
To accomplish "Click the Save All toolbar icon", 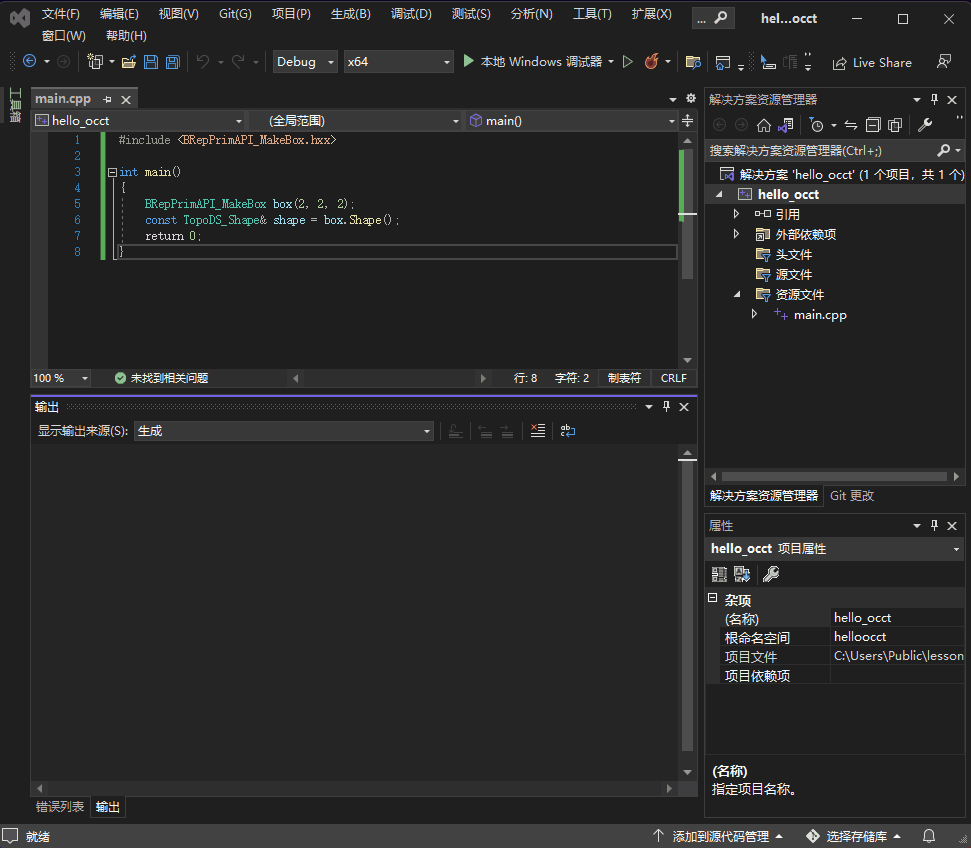I will [172, 62].
